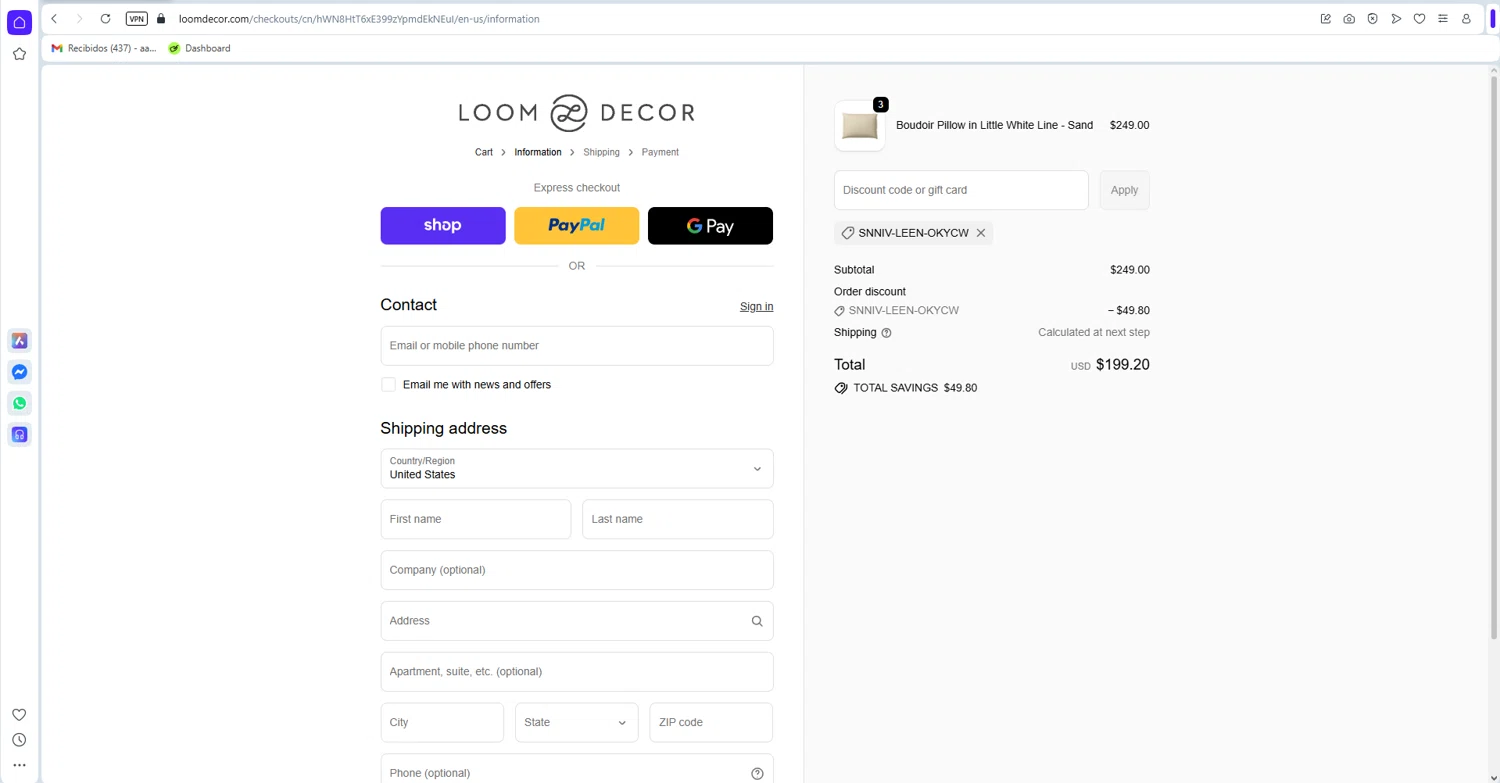Open the ad blocker shield icon
Screen dimensions: 1500x783
tap(1373, 19)
